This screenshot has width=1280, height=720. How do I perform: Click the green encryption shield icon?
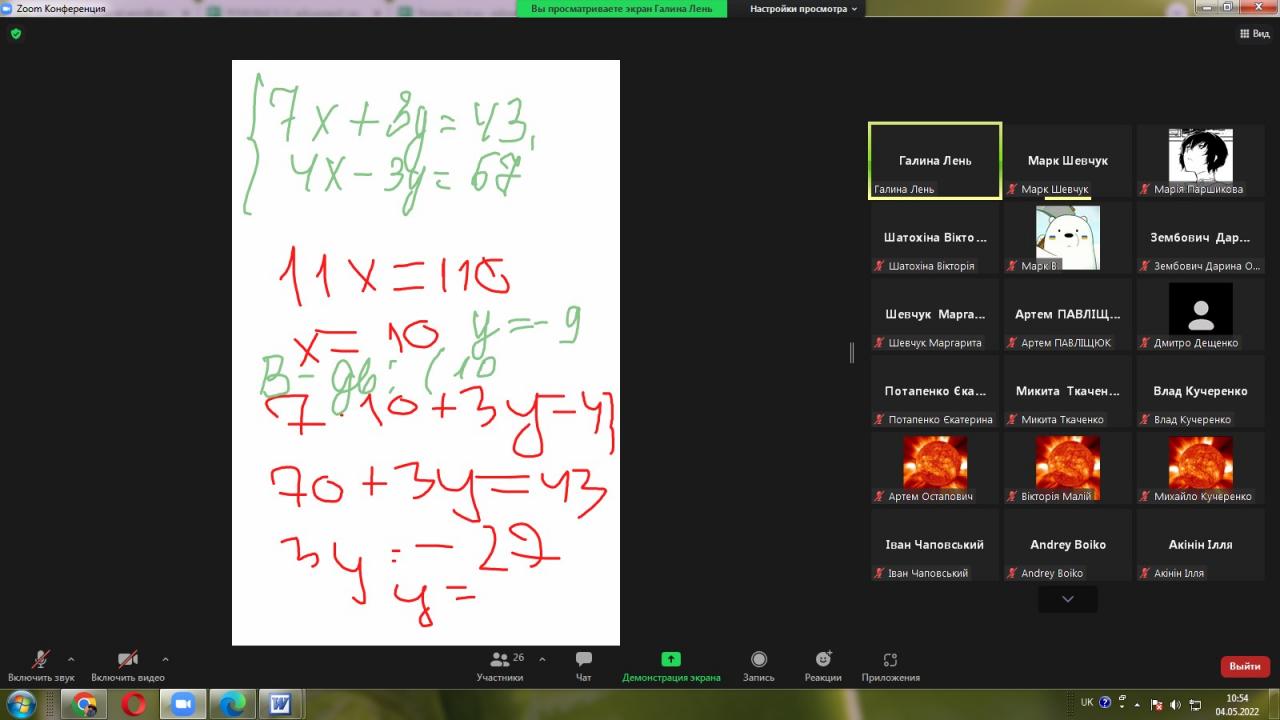(15, 33)
